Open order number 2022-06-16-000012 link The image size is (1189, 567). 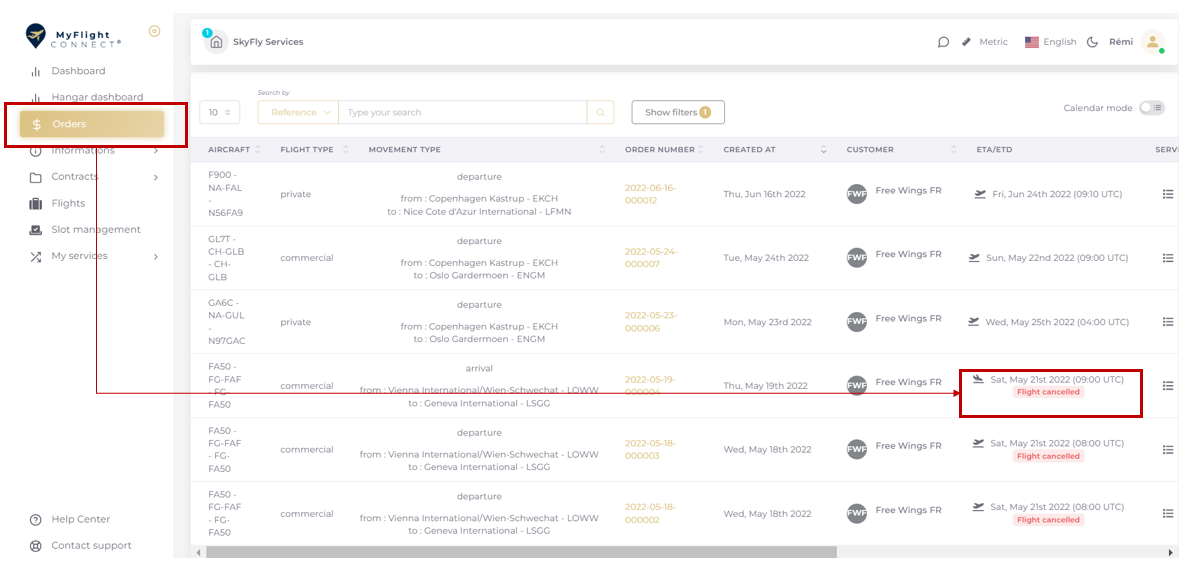[650, 194]
